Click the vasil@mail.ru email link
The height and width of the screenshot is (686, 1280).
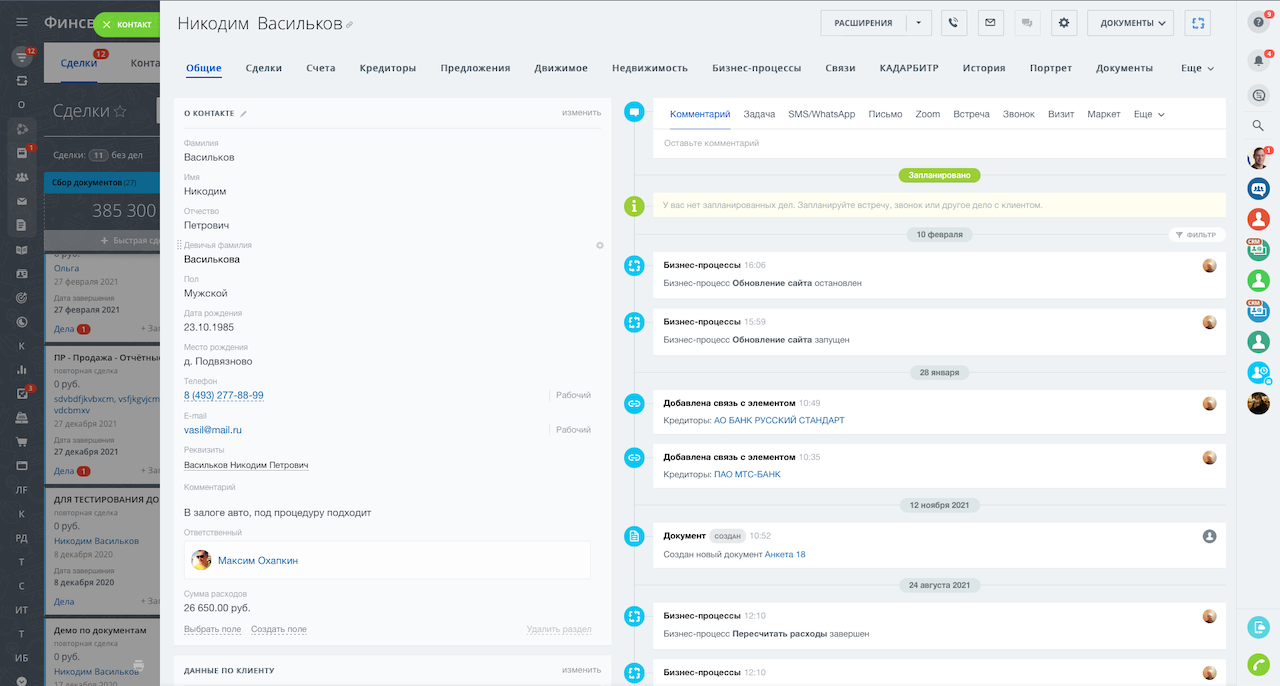coord(213,430)
